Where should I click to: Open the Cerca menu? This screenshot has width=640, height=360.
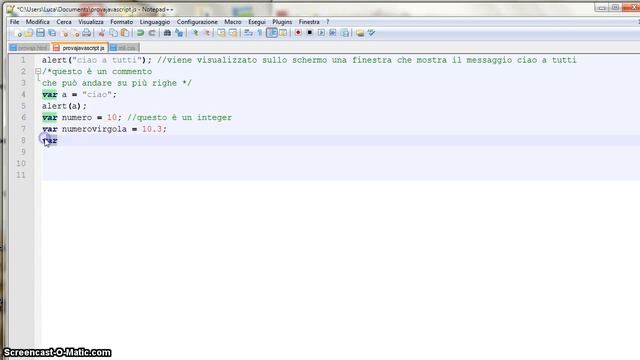point(64,22)
